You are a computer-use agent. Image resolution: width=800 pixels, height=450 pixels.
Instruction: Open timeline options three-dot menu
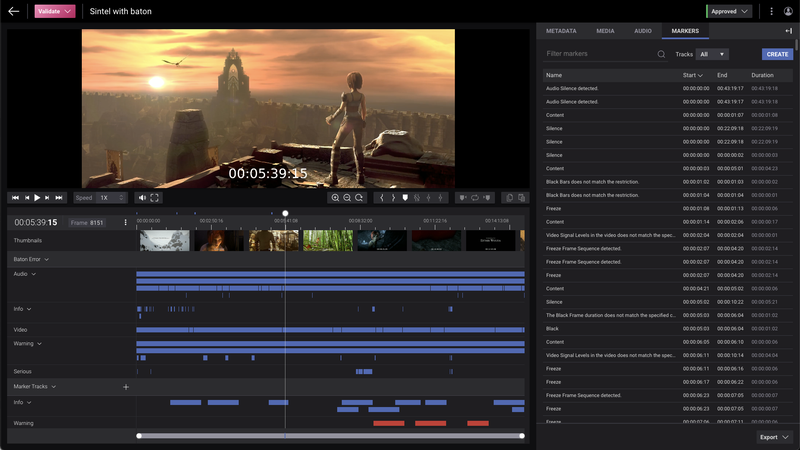[125, 223]
